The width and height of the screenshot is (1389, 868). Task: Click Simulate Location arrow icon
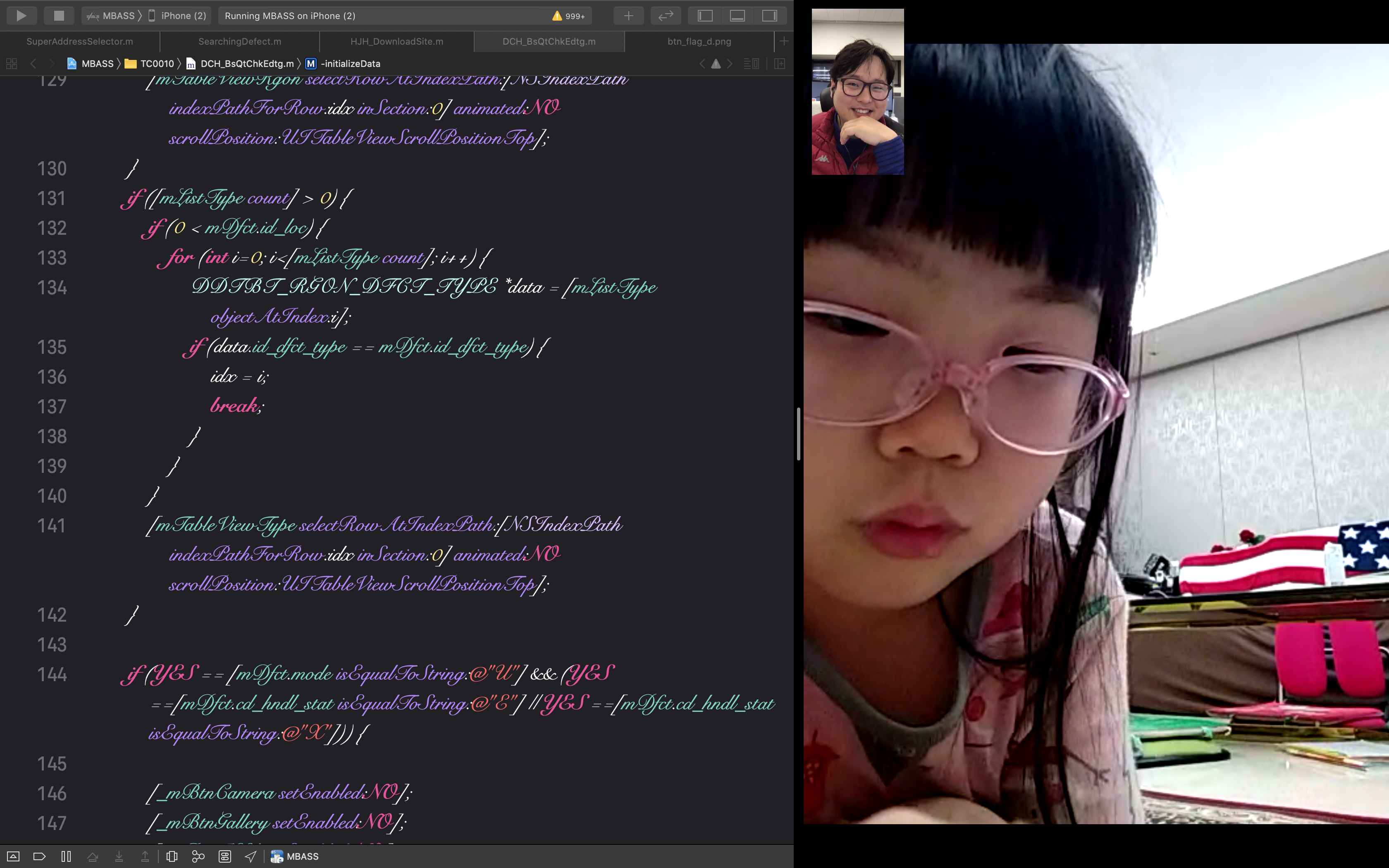tap(251, 856)
